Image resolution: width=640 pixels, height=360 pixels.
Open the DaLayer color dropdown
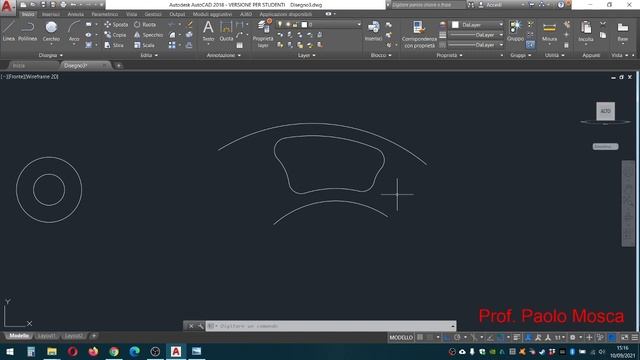tap(501, 25)
